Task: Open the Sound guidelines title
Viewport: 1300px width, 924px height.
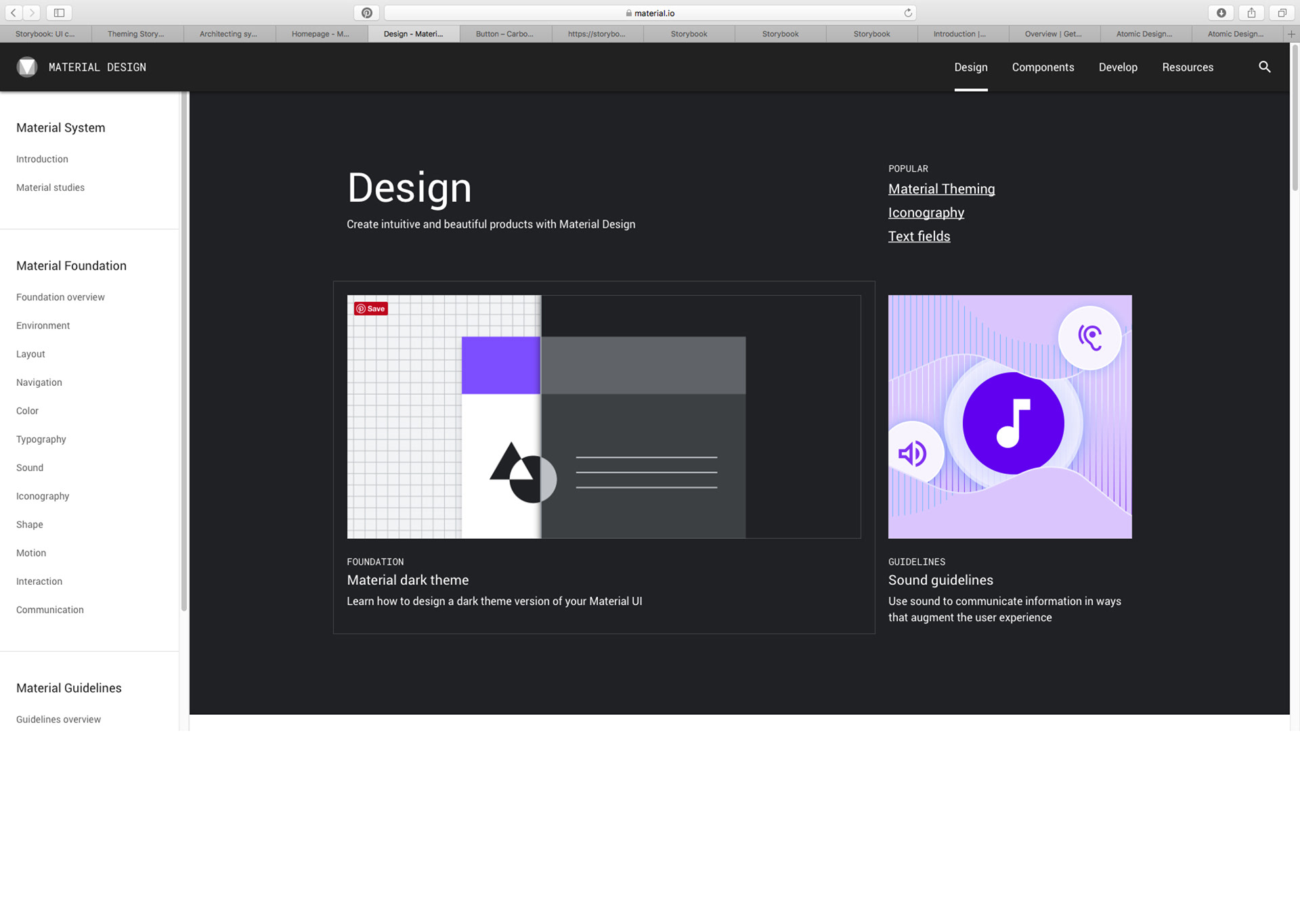Action: coord(940,580)
